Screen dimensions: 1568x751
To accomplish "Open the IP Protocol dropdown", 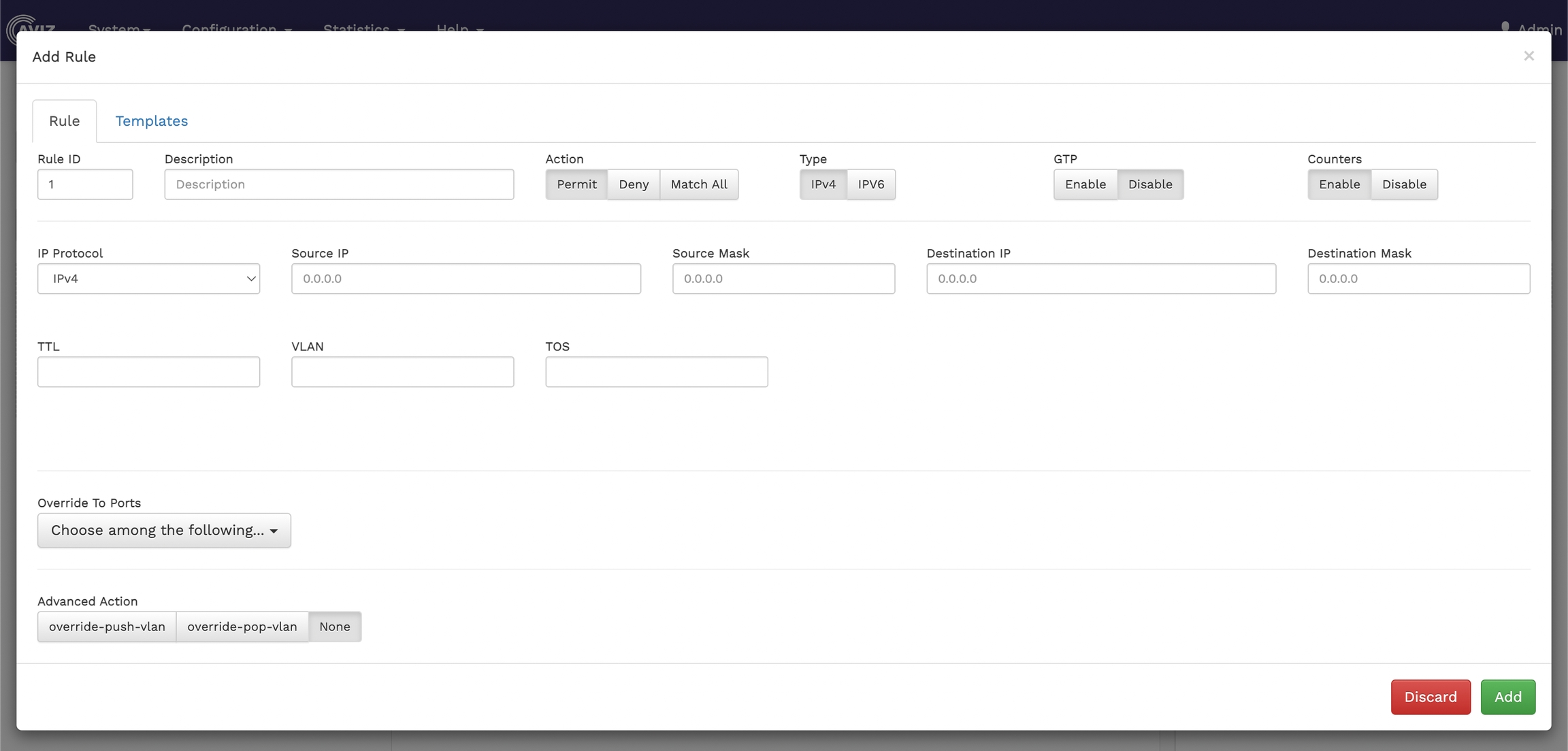I will [x=148, y=279].
